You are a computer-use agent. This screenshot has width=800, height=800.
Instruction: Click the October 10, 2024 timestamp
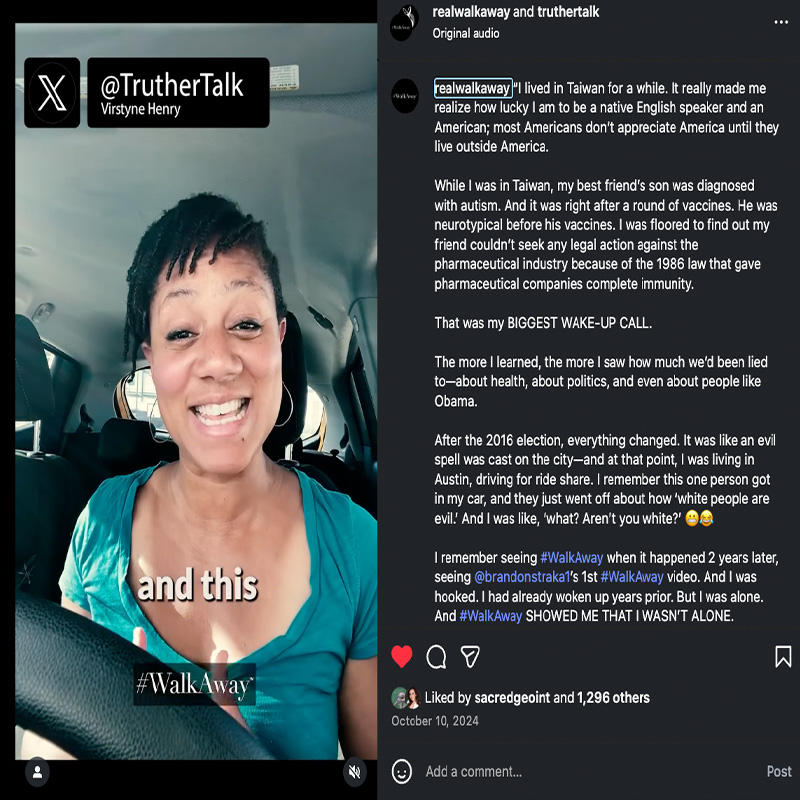(x=435, y=721)
